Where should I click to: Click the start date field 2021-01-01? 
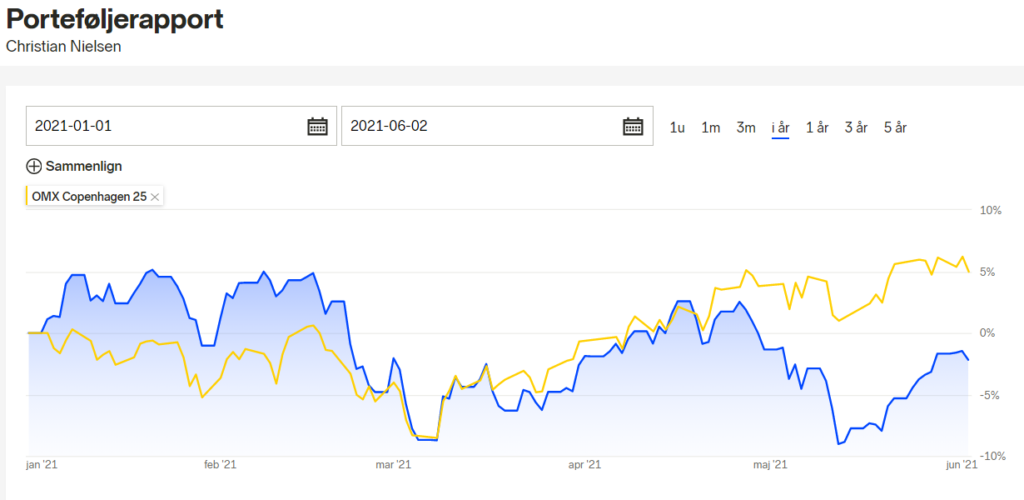point(182,126)
